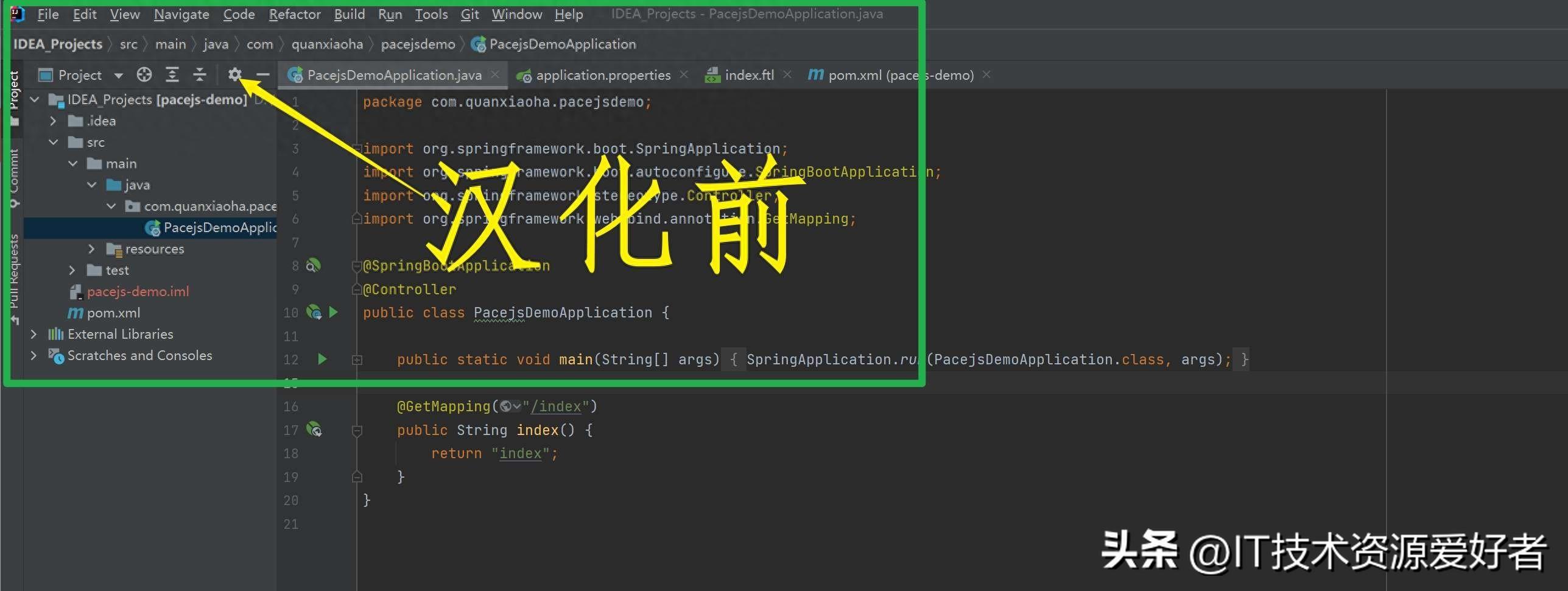
Task: Open the Edit menu
Action: point(85,14)
